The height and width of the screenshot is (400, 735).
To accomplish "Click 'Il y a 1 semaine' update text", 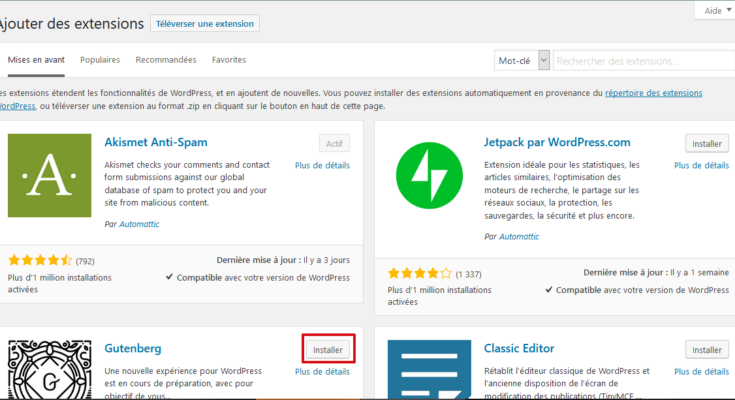I will pyautogui.click(x=699, y=272).
